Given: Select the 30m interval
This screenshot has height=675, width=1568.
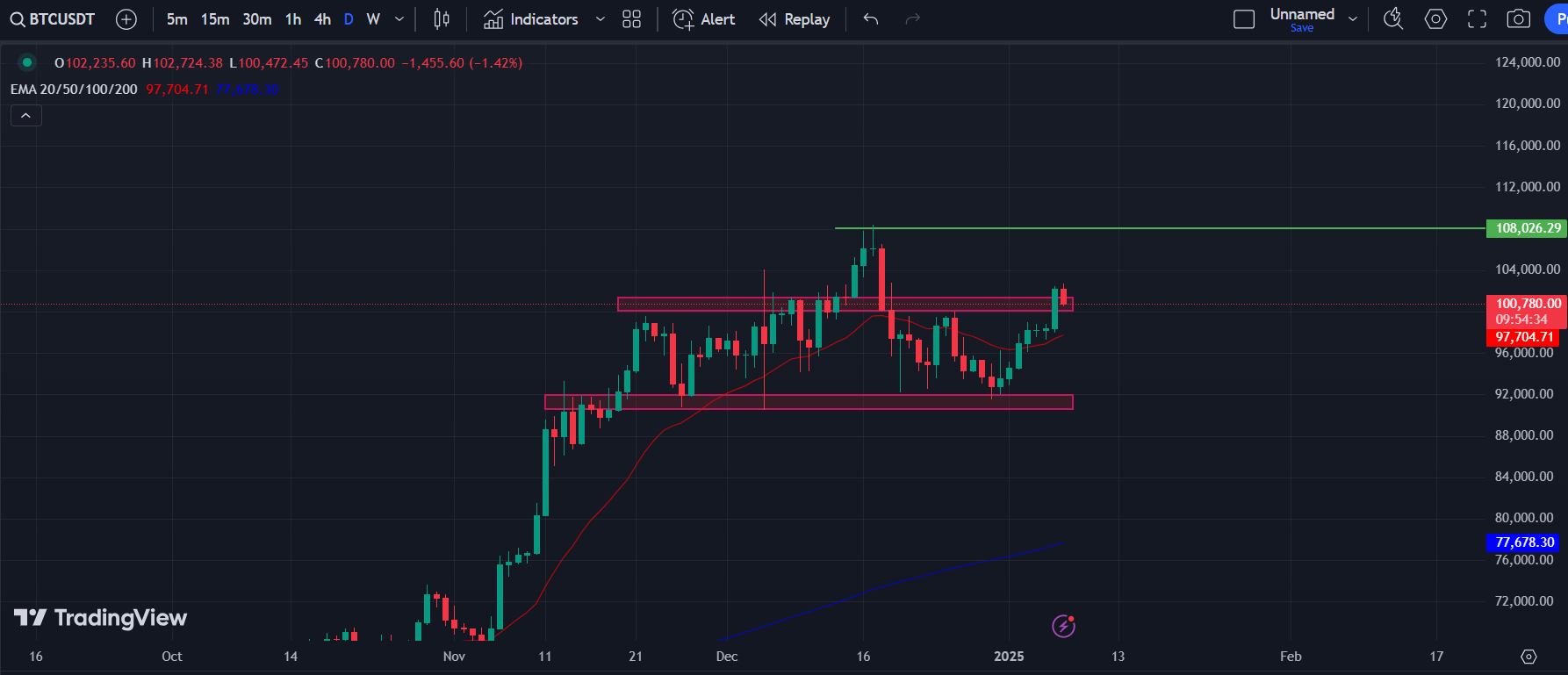Looking at the screenshot, I should pos(257,19).
